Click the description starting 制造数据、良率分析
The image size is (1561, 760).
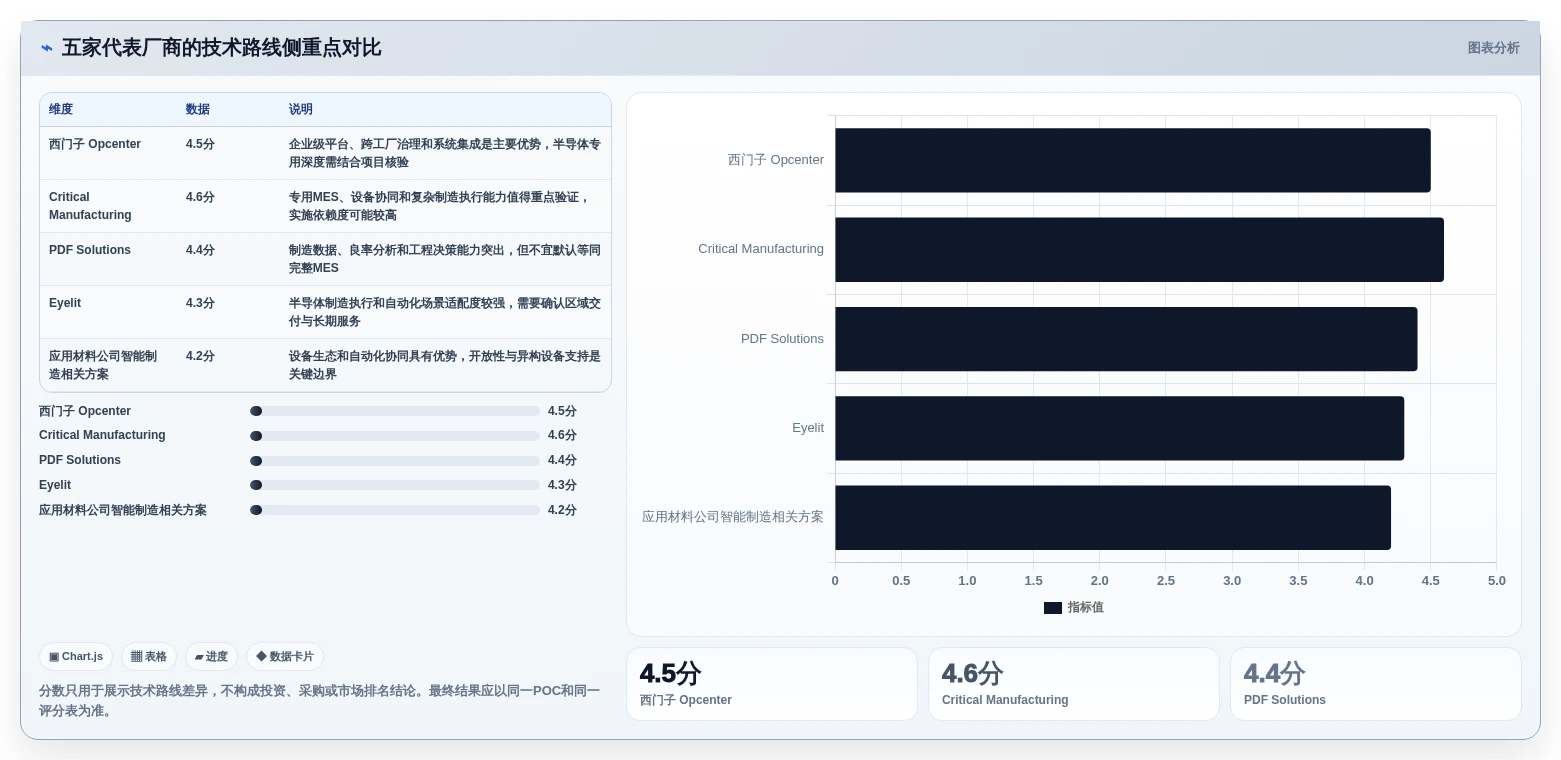[x=445, y=259]
